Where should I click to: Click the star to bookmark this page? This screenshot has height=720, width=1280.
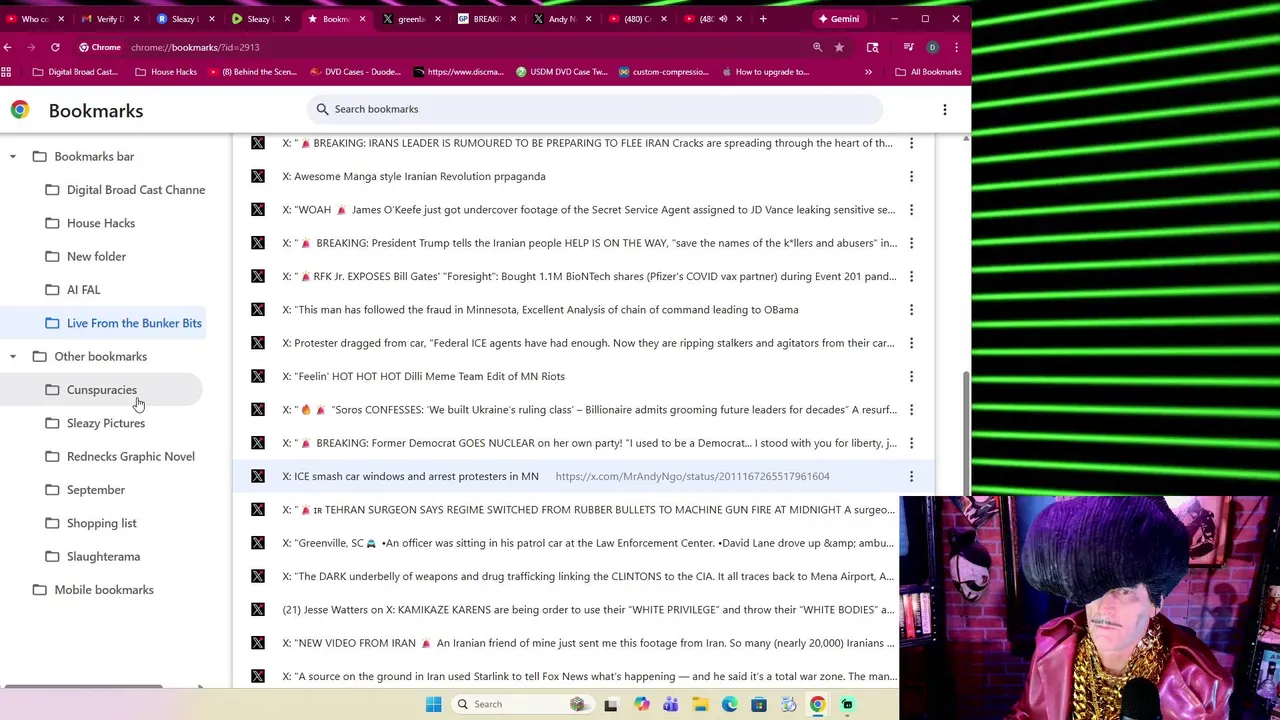pos(839,47)
